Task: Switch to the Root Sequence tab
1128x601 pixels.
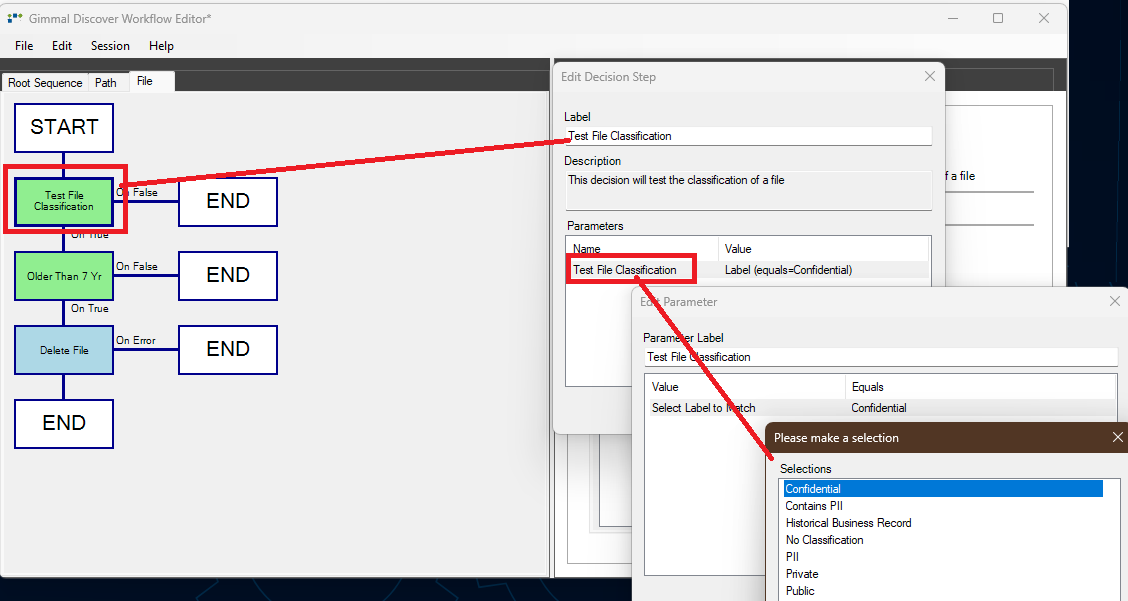Action: (44, 82)
